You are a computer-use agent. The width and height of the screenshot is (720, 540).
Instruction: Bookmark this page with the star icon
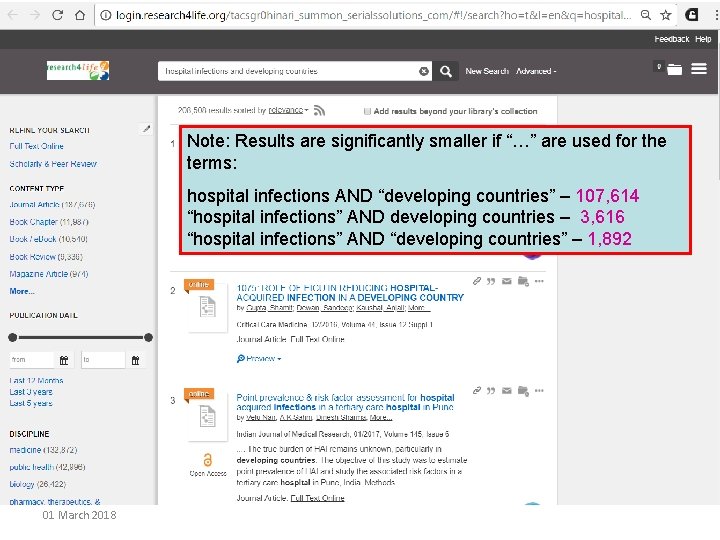tap(666, 15)
